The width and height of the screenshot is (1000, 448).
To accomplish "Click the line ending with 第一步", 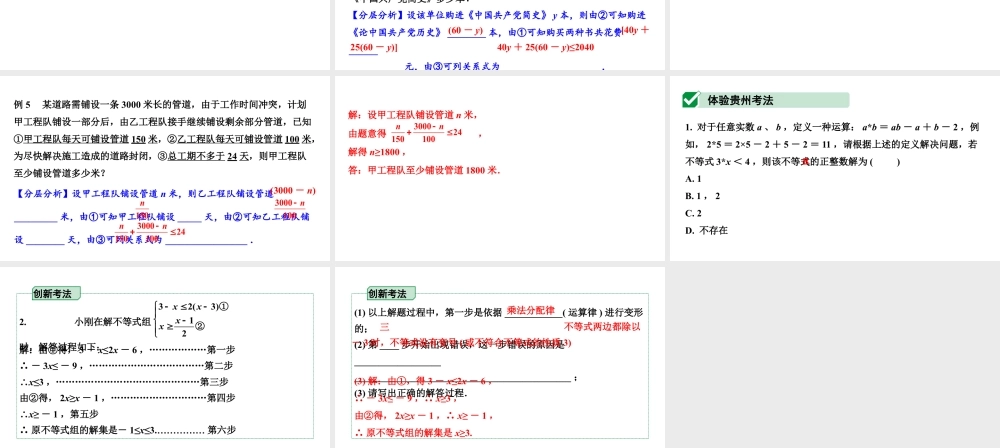I will tap(128, 349).
